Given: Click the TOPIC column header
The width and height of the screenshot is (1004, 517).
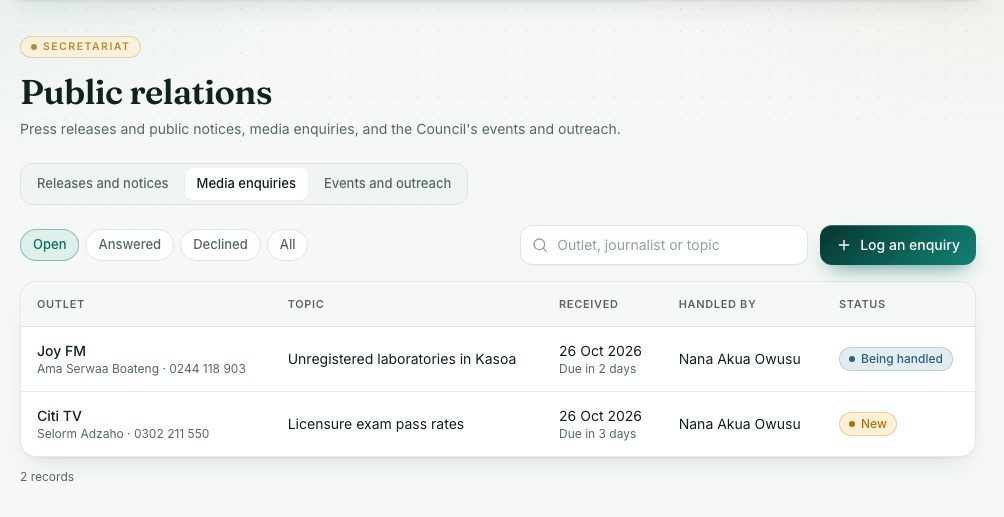Looking at the screenshot, I should (306, 304).
